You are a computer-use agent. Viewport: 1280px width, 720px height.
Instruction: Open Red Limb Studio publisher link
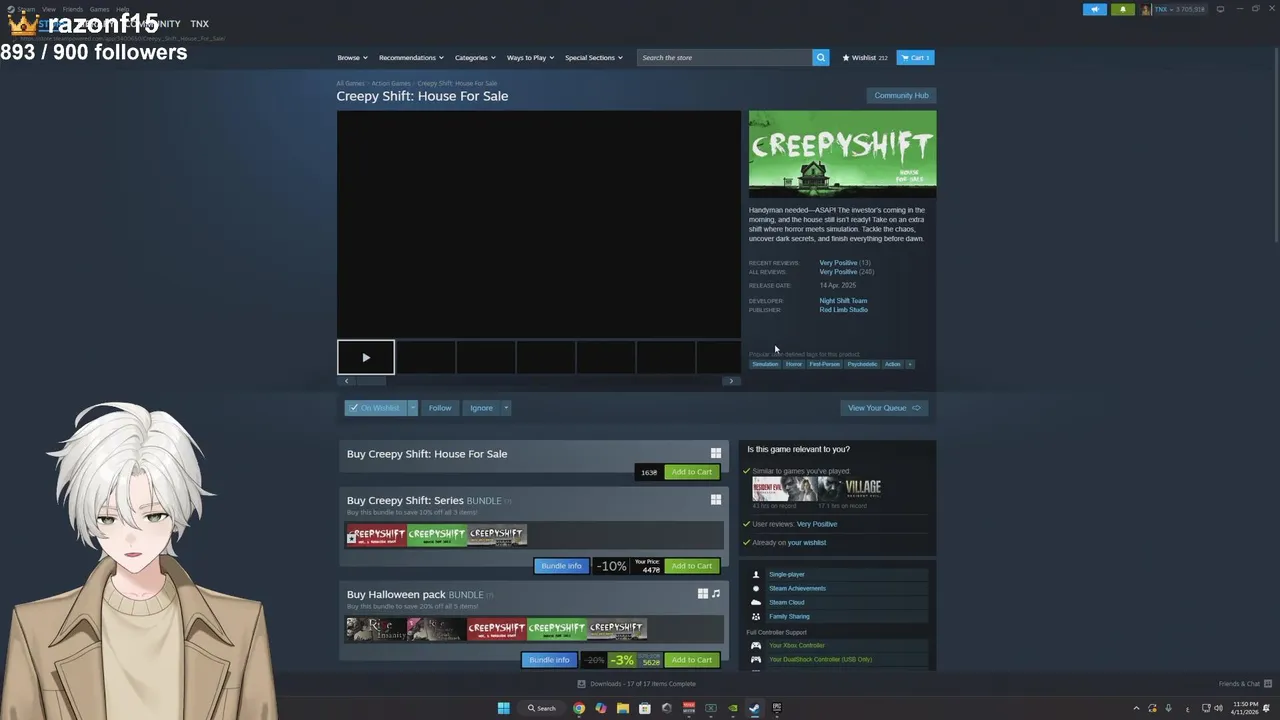click(843, 310)
